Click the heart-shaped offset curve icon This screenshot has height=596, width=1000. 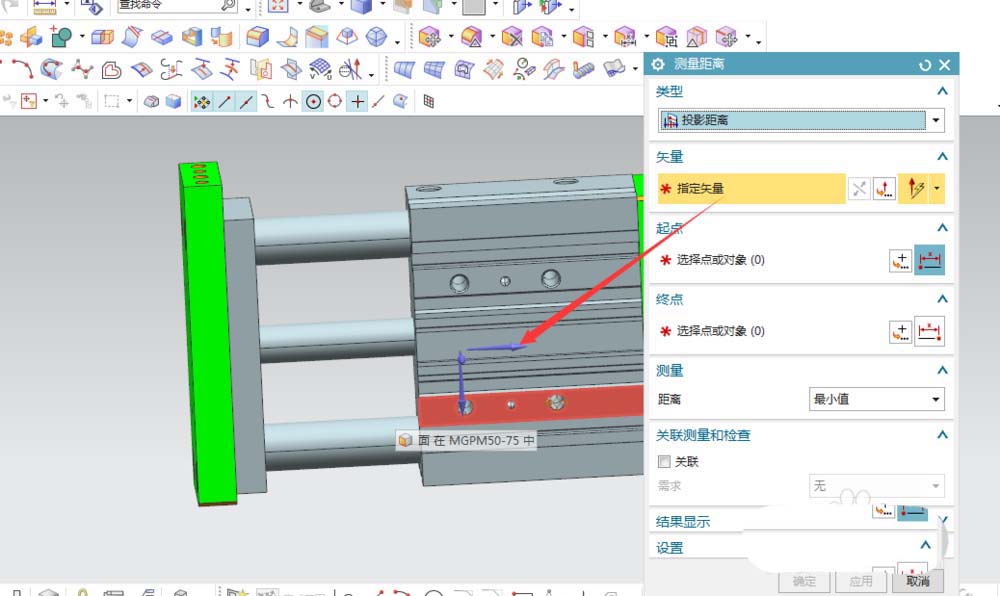[111, 69]
